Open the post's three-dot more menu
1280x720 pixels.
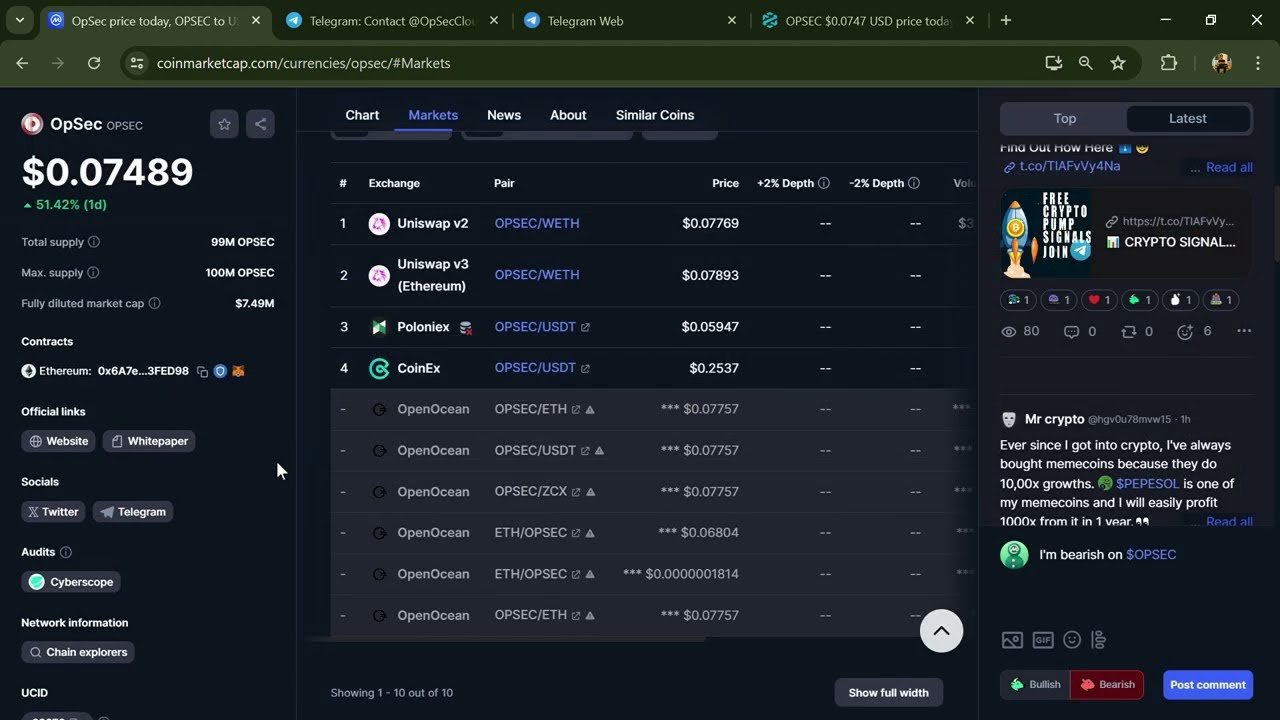1244,331
